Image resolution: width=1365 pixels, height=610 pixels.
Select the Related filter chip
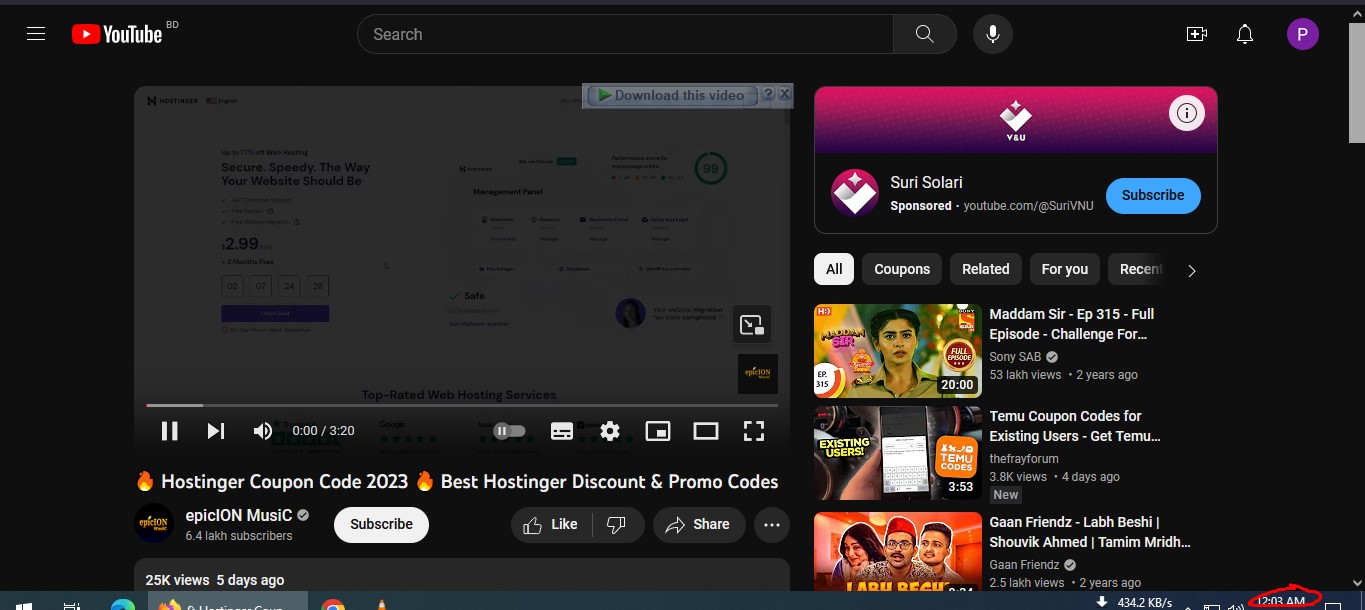click(986, 269)
